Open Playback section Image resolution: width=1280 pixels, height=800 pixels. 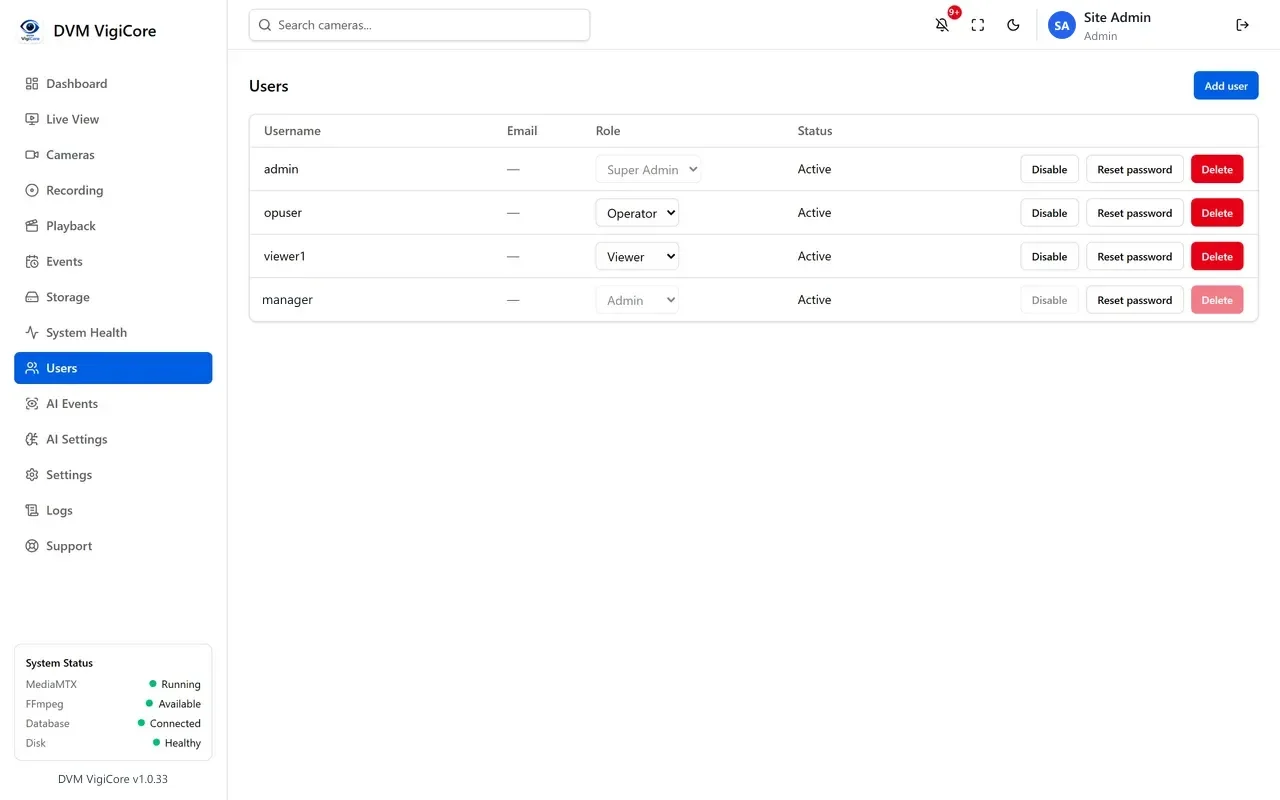tap(113, 226)
